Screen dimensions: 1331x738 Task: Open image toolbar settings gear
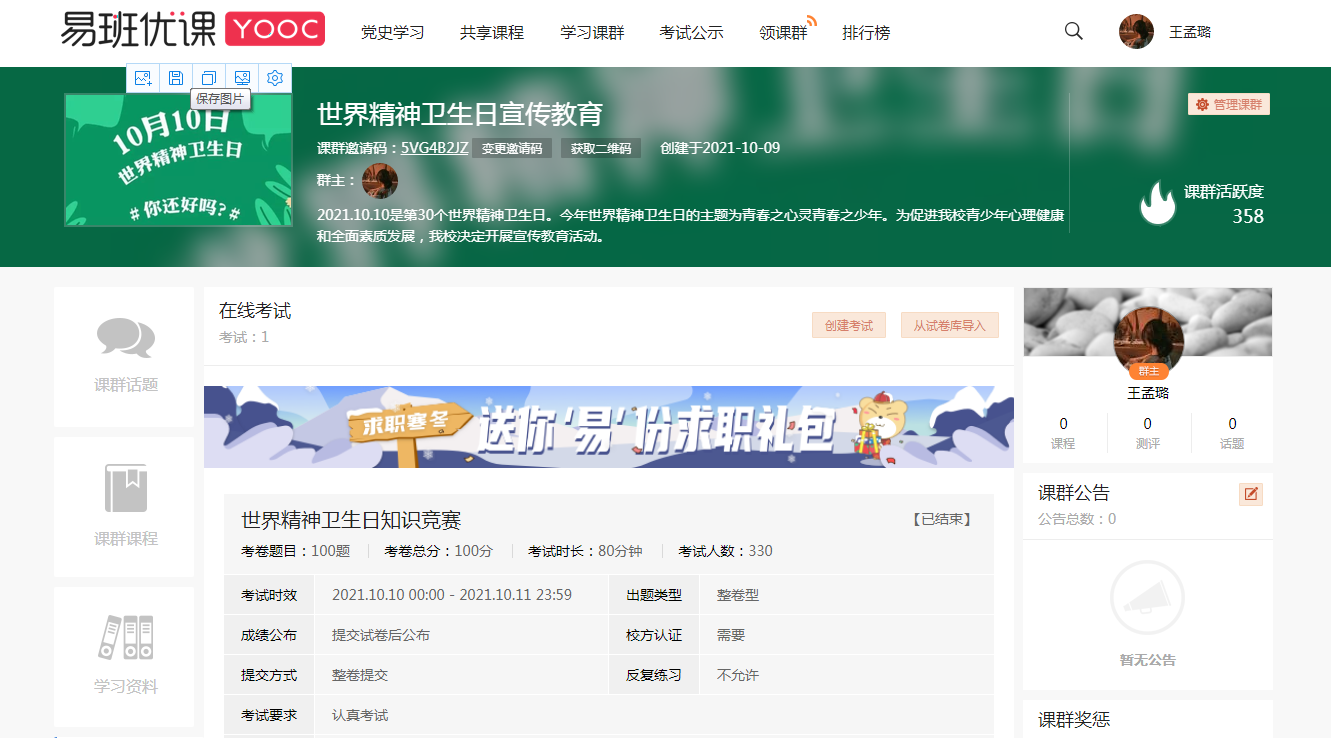[x=275, y=78]
